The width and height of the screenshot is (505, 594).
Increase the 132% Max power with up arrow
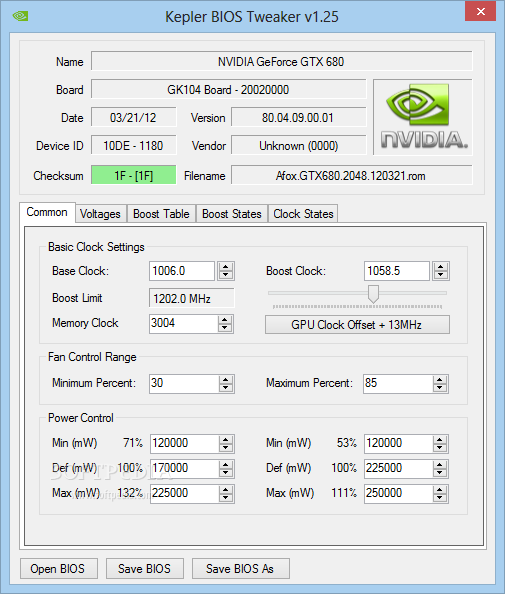pyautogui.click(x=226, y=490)
